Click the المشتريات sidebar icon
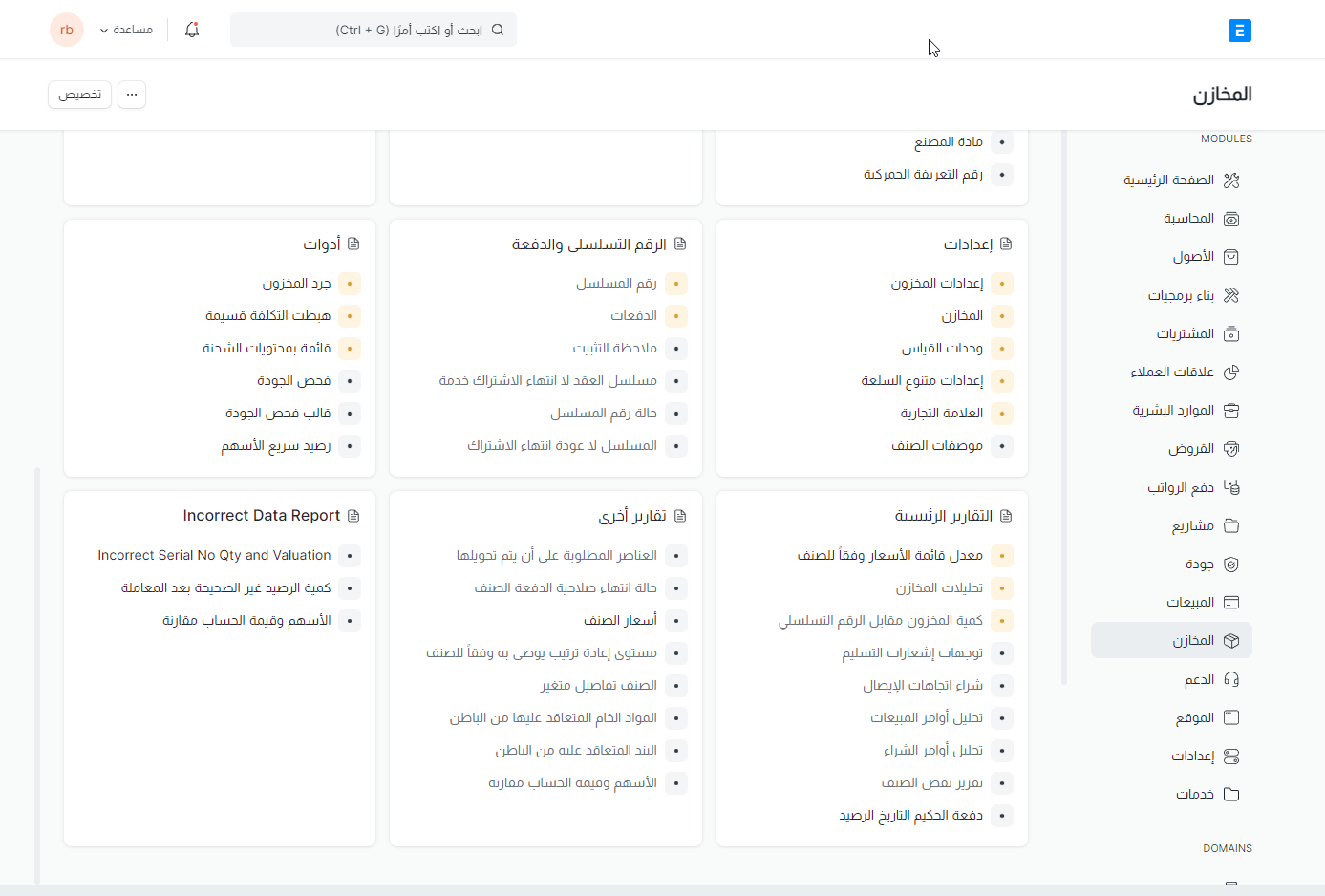The height and width of the screenshot is (896, 1325). [1231, 333]
